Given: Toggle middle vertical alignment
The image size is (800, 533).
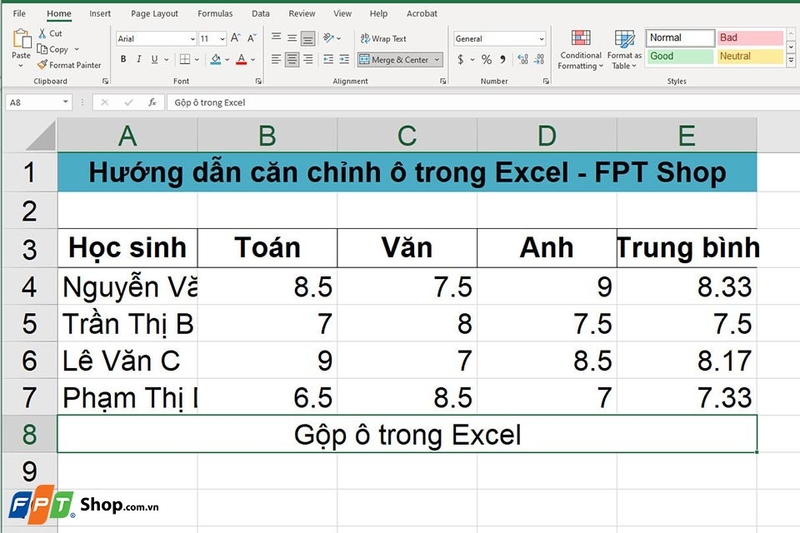Looking at the screenshot, I should 292,38.
